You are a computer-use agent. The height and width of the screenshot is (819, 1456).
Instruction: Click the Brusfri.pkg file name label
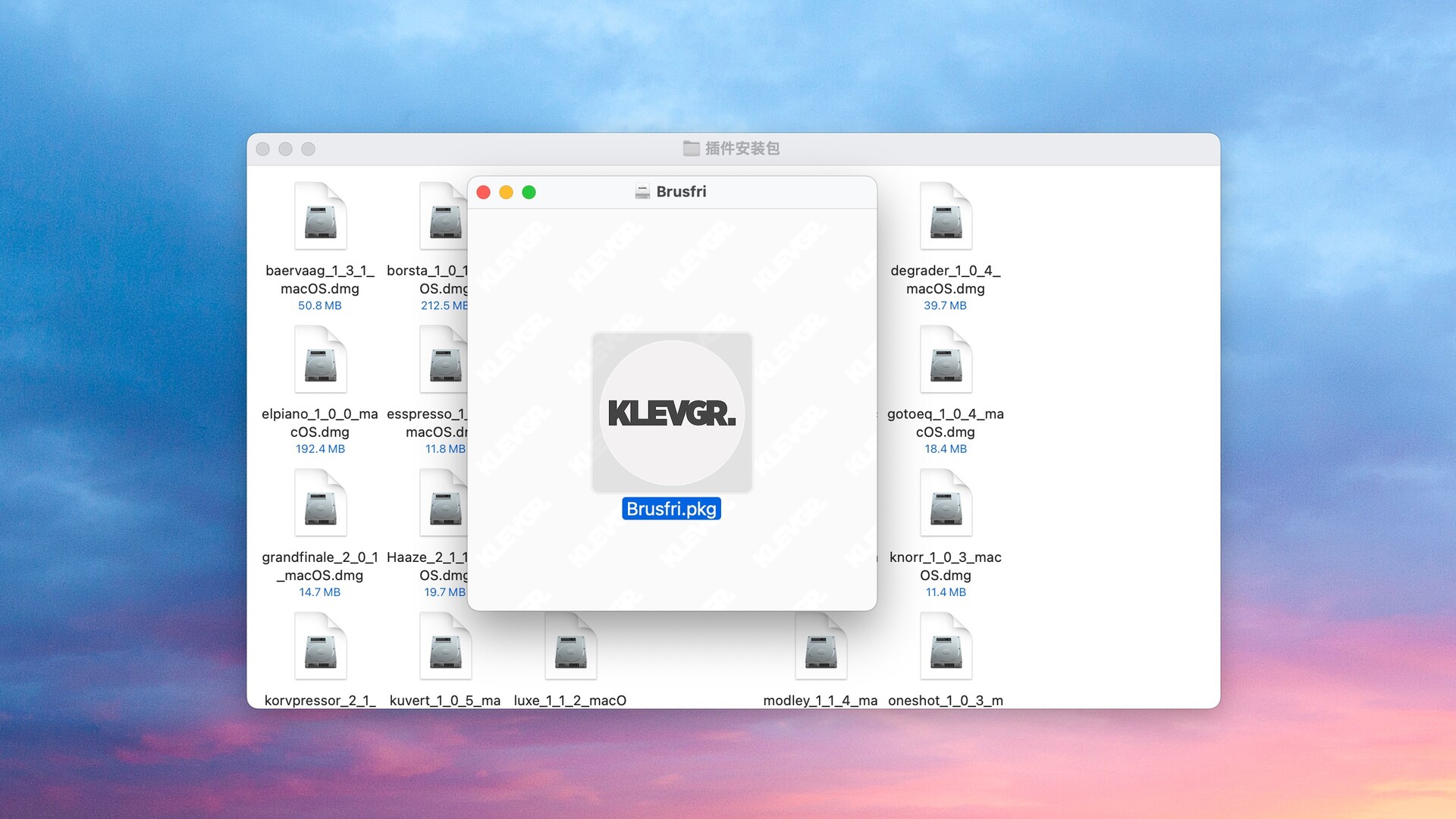pos(671,509)
